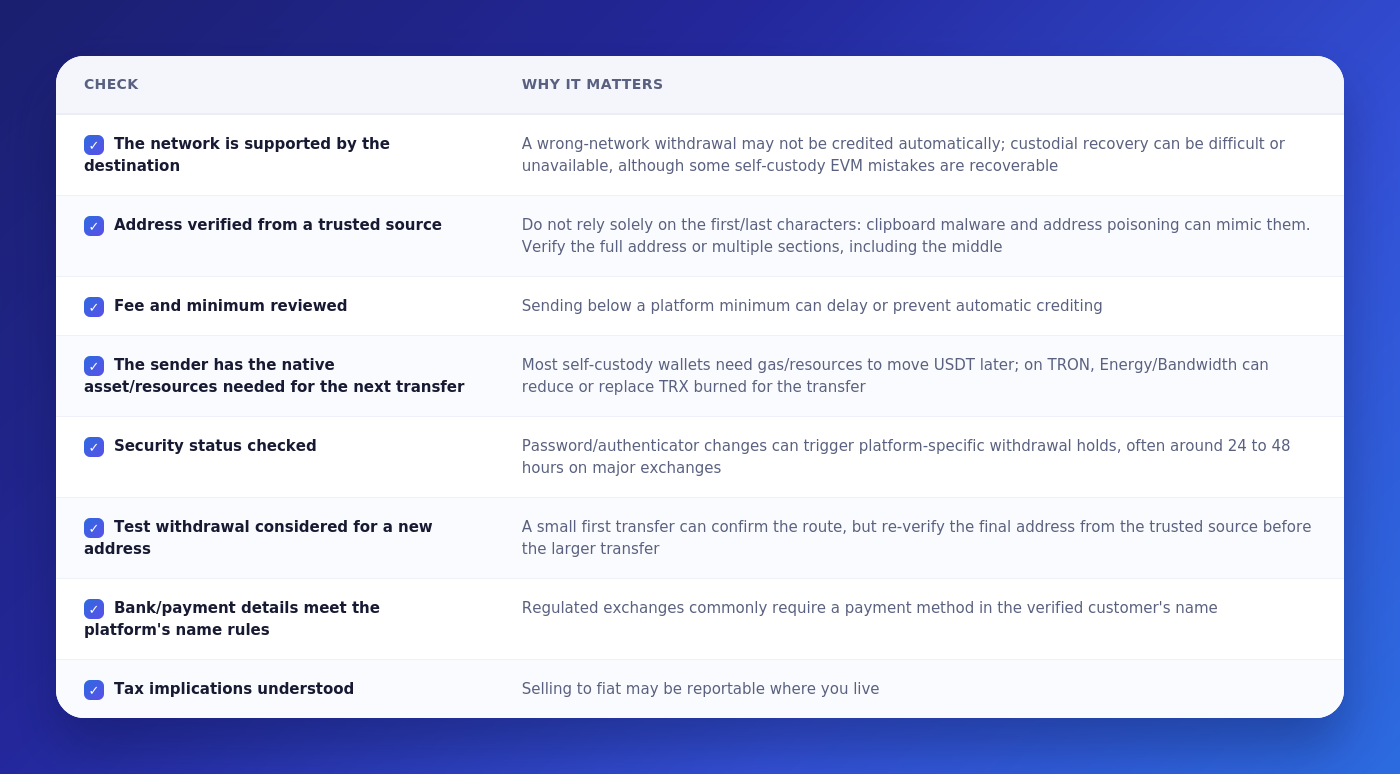This screenshot has height=774, width=1400.
Task: Click the wrong-network withdrawal explanation text
Action: [903, 155]
